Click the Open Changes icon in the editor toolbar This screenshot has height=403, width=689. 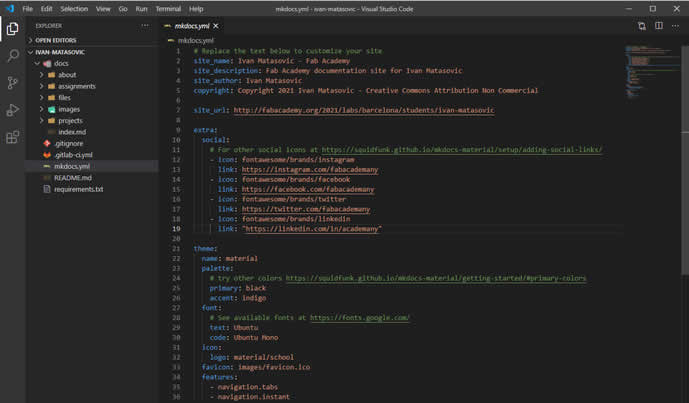[642, 26]
